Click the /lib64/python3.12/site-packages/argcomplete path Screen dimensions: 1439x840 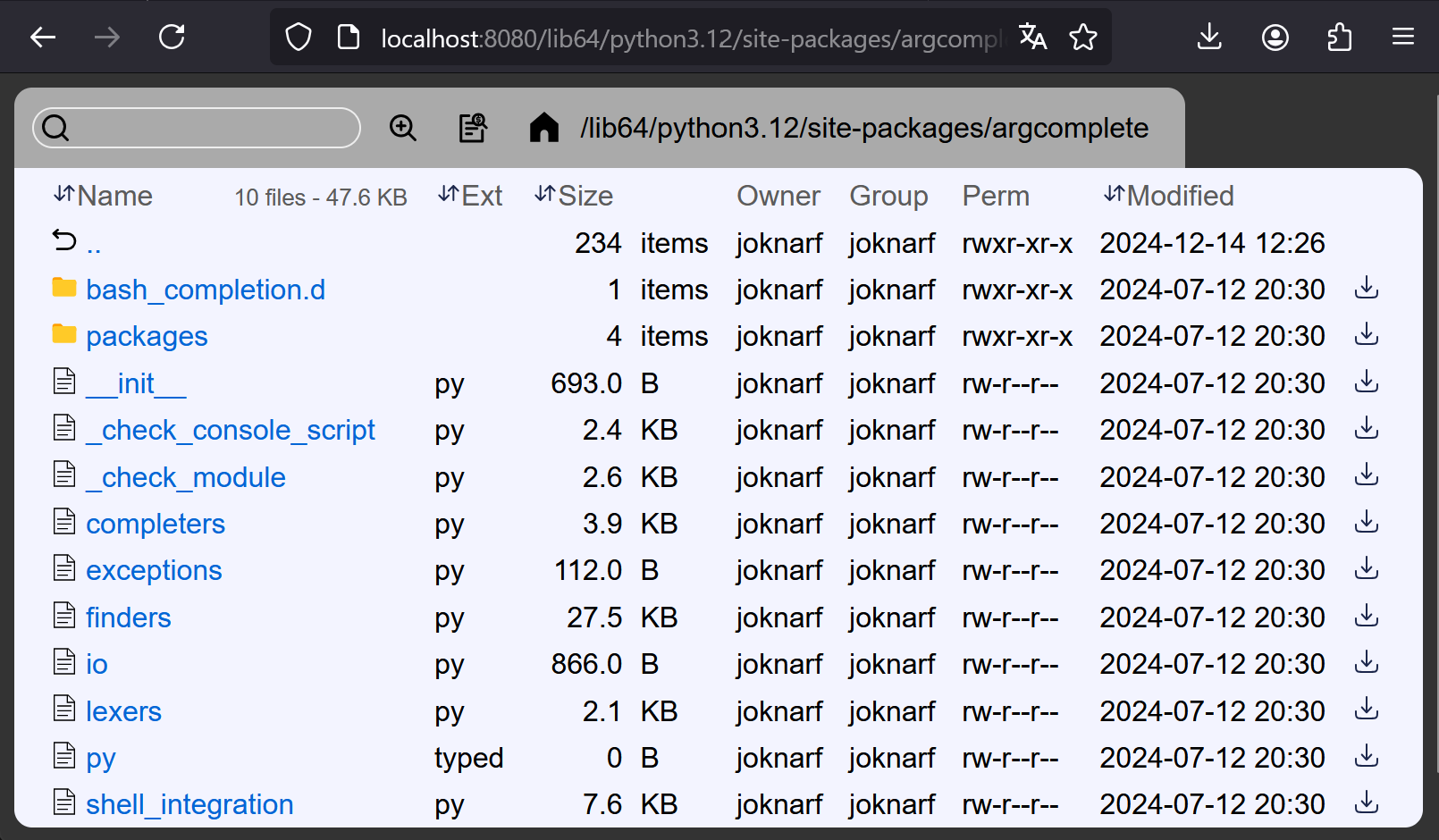[864, 128]
